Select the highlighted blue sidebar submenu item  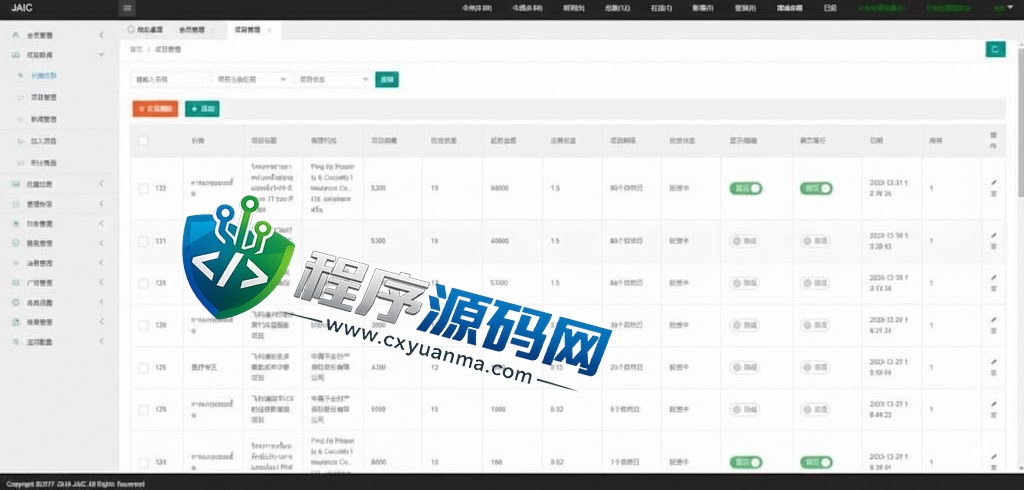coord(44,76)
